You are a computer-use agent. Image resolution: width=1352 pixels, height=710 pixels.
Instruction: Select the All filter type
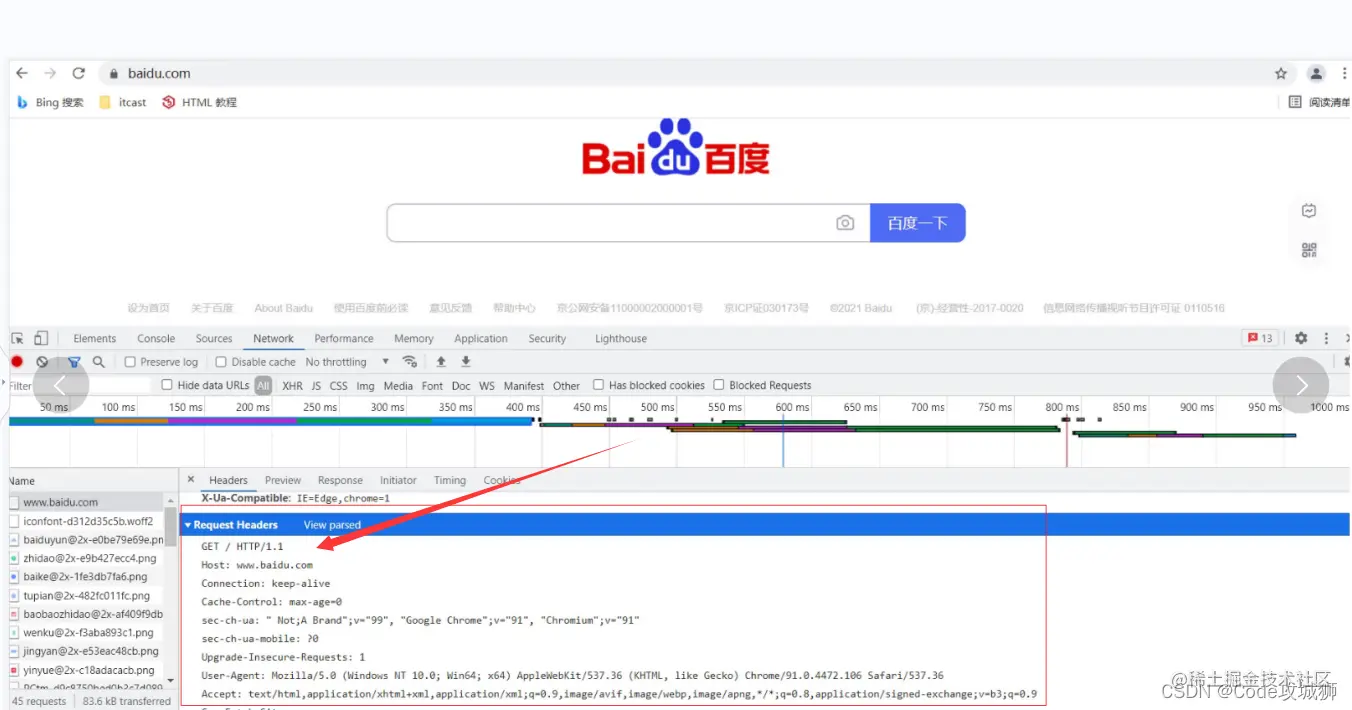(263, 385)
